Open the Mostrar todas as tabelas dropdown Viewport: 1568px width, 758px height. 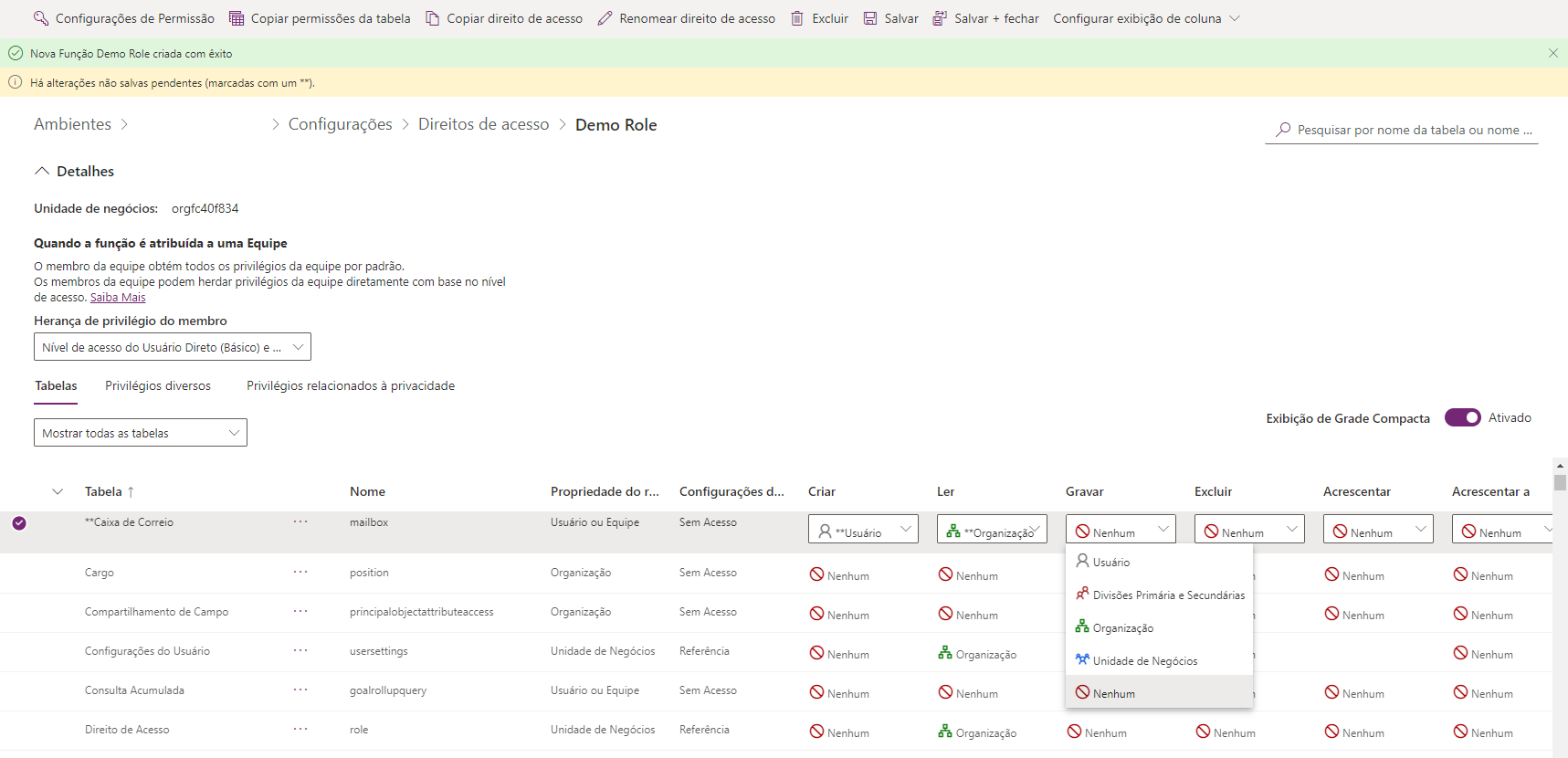click(x=141, y=433)
